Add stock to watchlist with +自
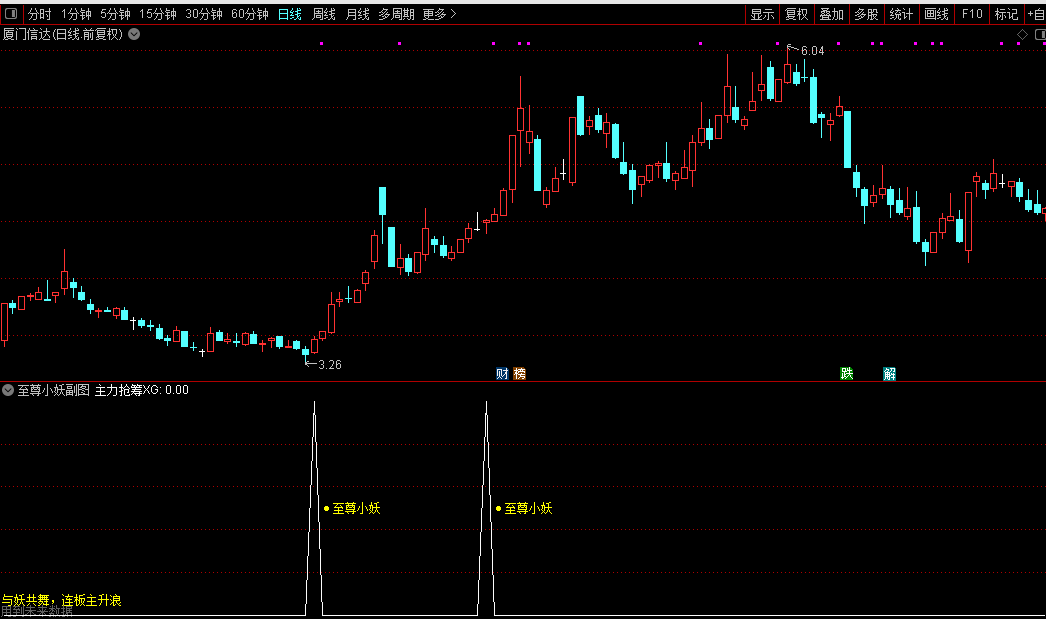 coord(1036,14)
